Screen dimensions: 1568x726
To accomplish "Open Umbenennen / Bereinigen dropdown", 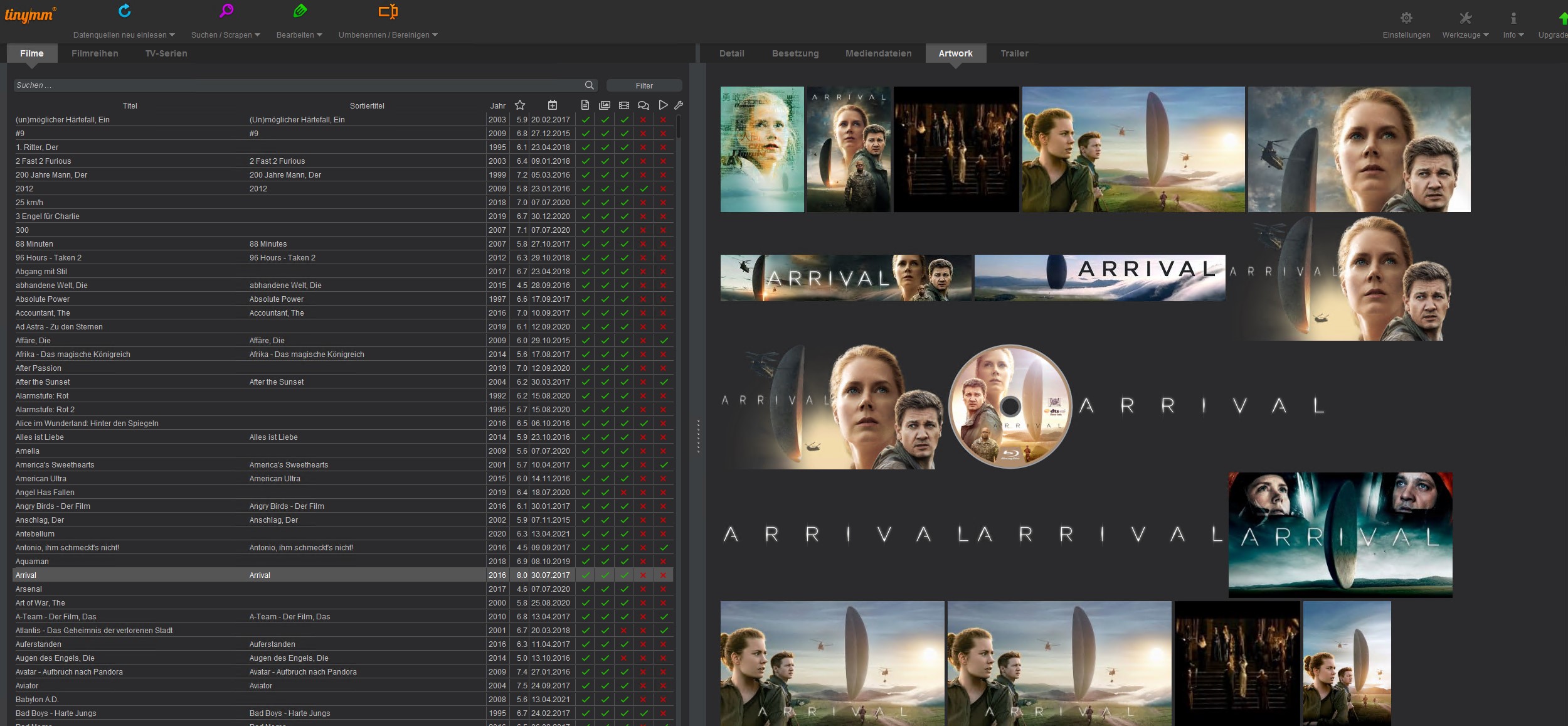I will pos(388,35).
